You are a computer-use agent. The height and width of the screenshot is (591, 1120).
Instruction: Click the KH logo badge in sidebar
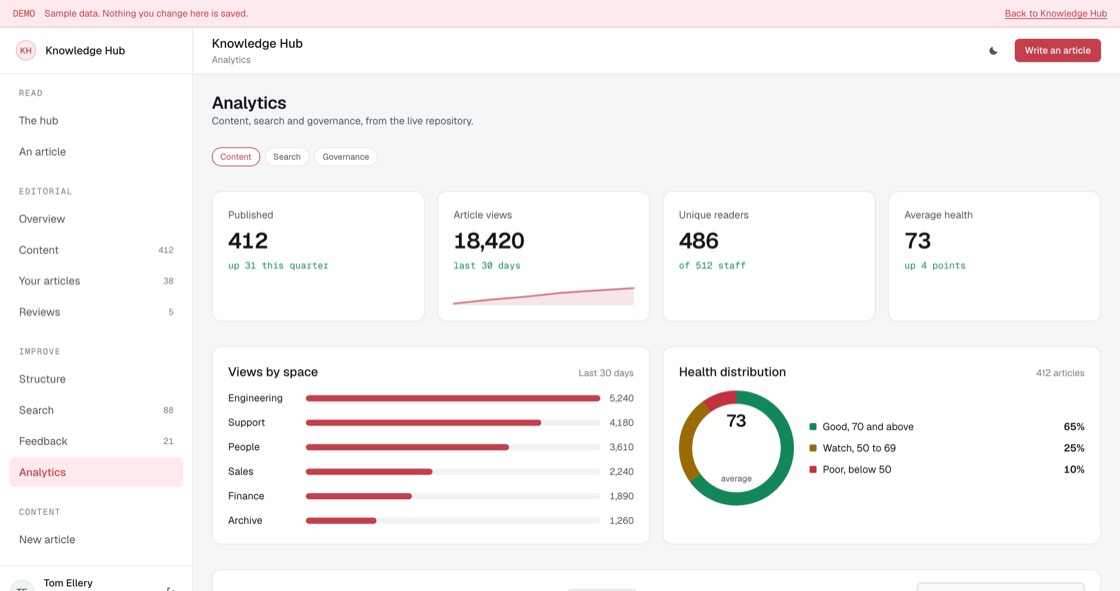point(26,50)
